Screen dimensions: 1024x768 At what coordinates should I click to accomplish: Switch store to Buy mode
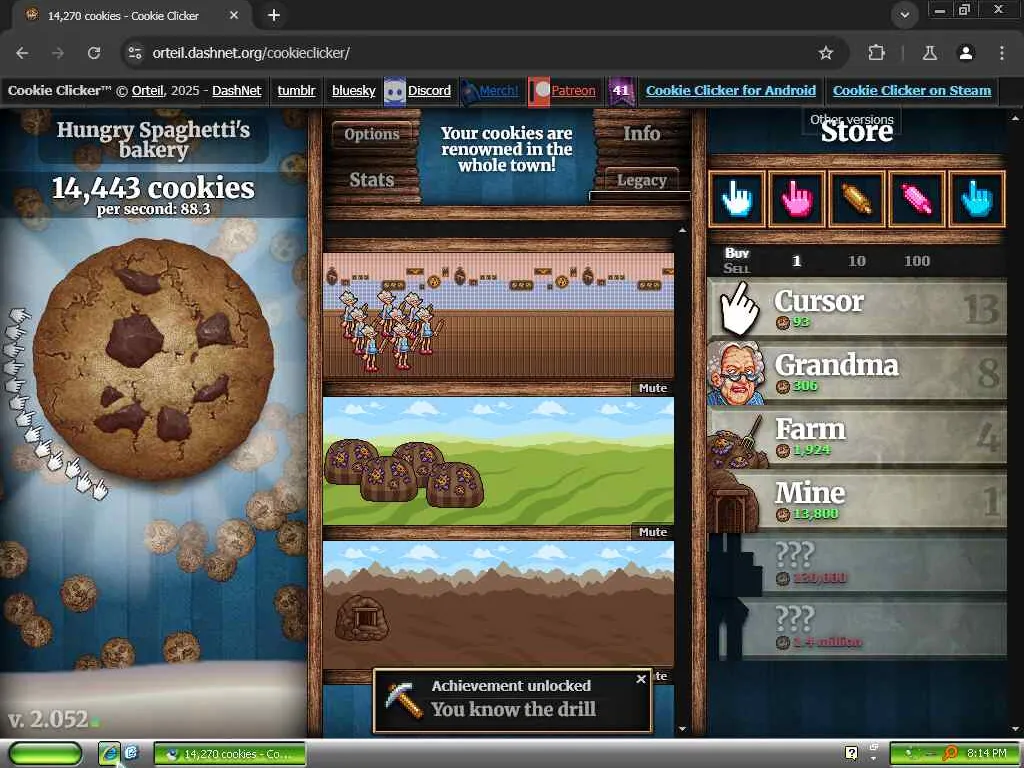coord(737,253)
